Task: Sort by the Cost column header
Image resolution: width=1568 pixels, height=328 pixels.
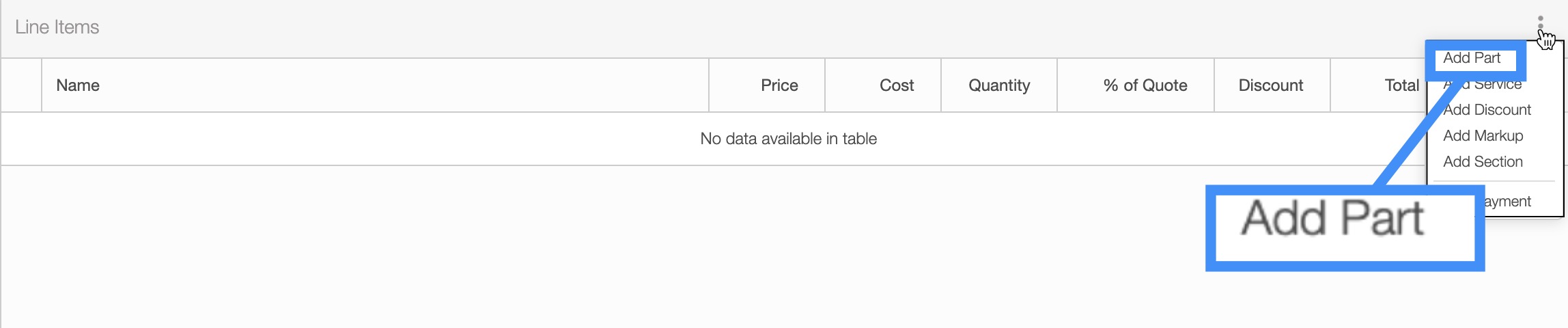Action: [896, 85]
